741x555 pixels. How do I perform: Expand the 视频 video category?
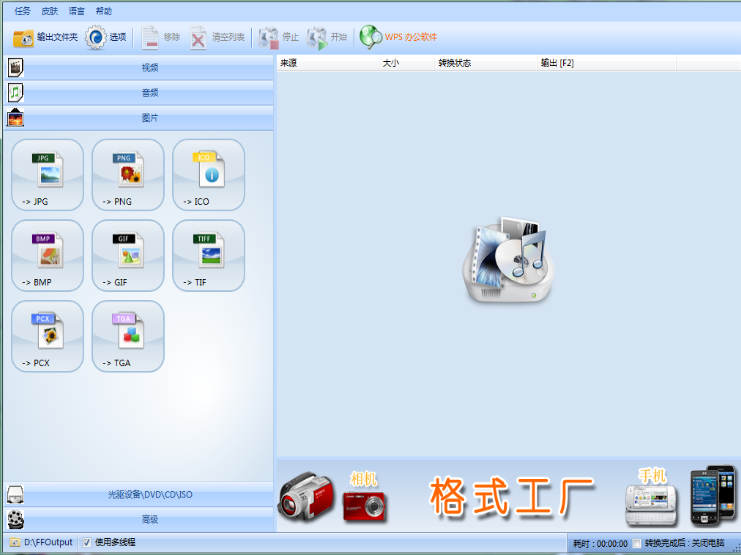click(139, 68)
